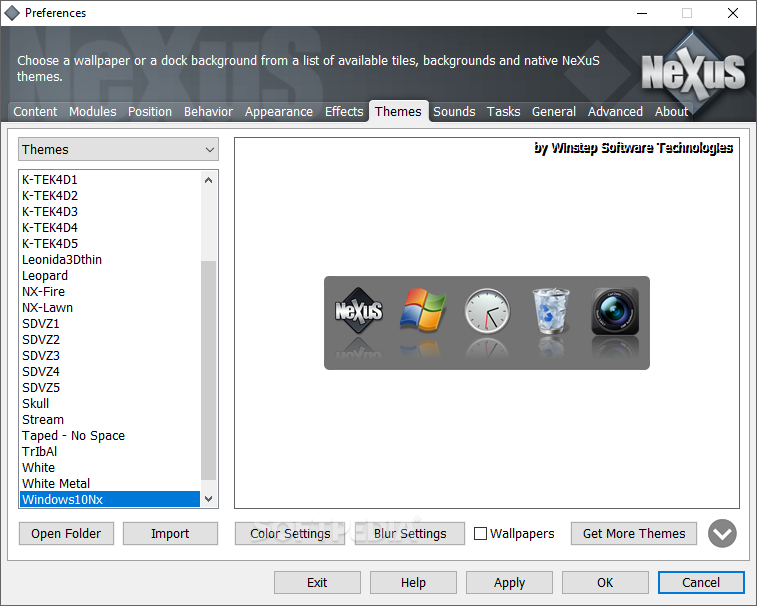Minimize the Preferences window

pos(642,13)
